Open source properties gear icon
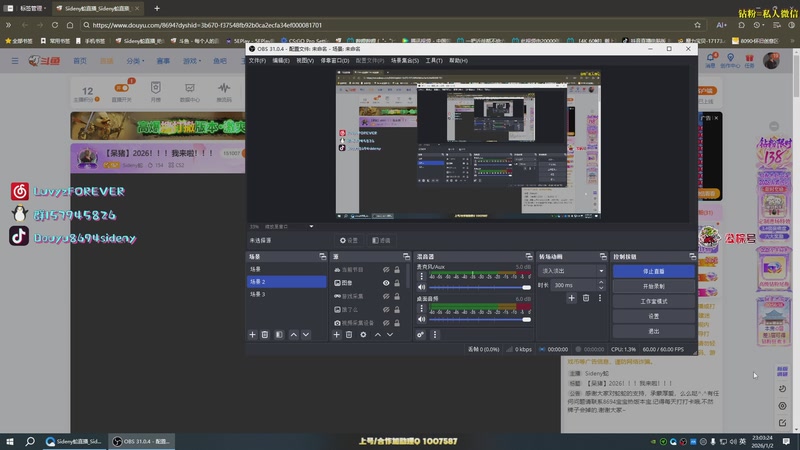This screenshot has height=450, width=800. coord(363,335)
